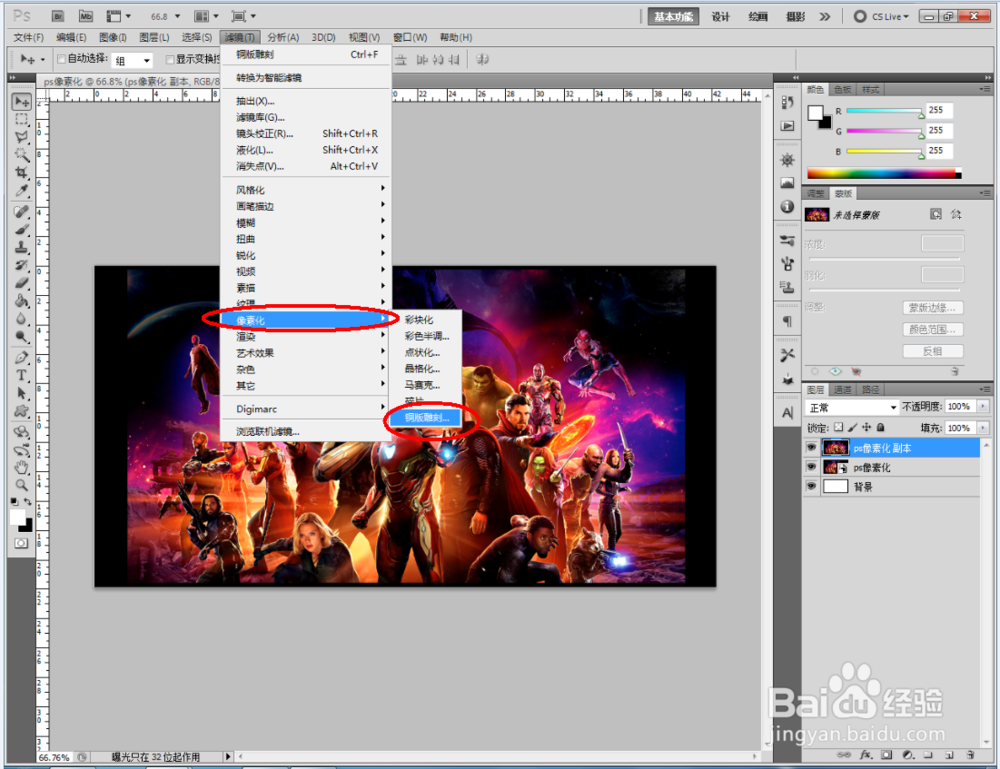Toggle lock position icon
The height and width of the screenshot is (769, 1000).
(x=866, y=428)
